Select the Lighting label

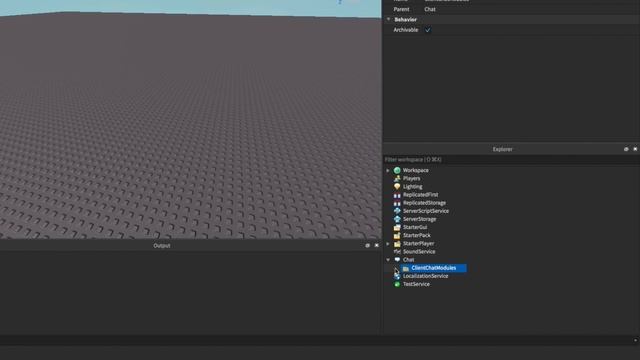click(413, 187)
